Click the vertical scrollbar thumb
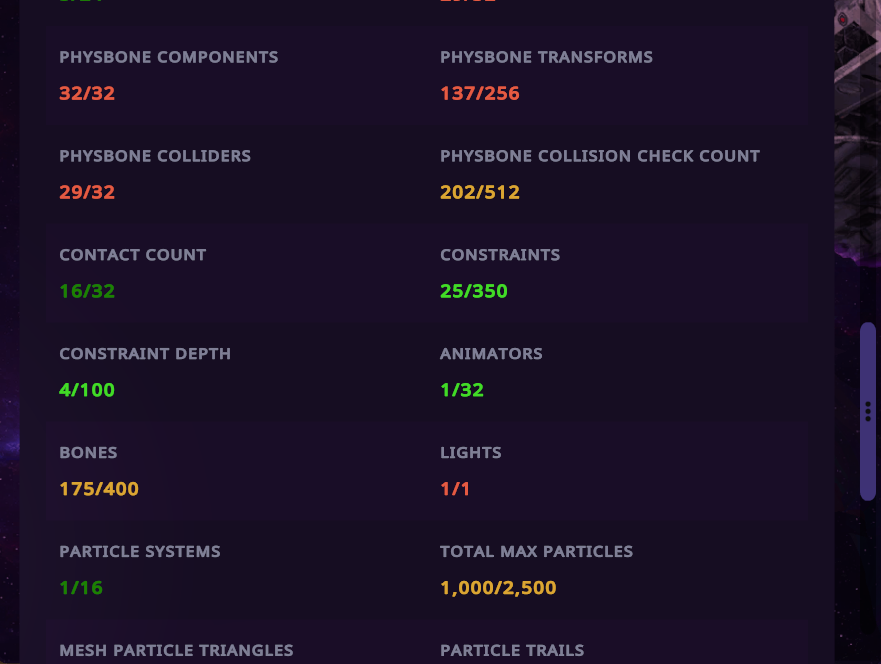 coord(868,411)
